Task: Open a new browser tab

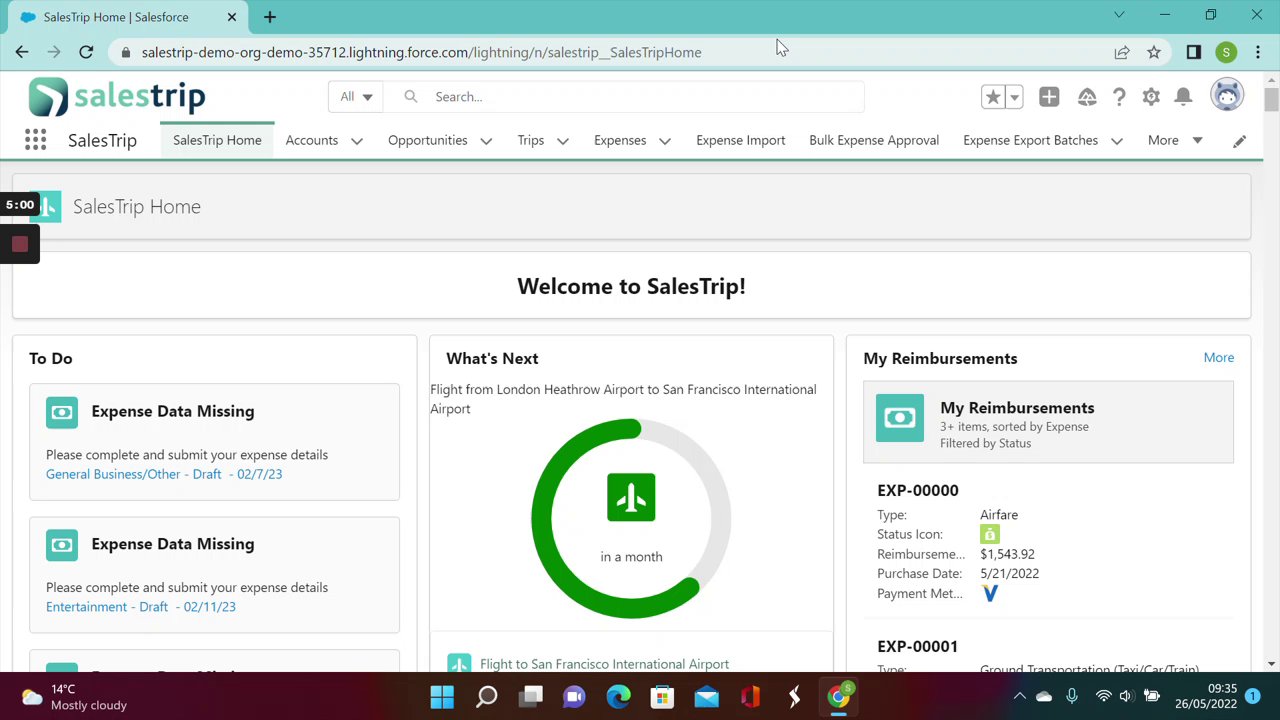Action: pyautogui.click(x=270, y=17)
